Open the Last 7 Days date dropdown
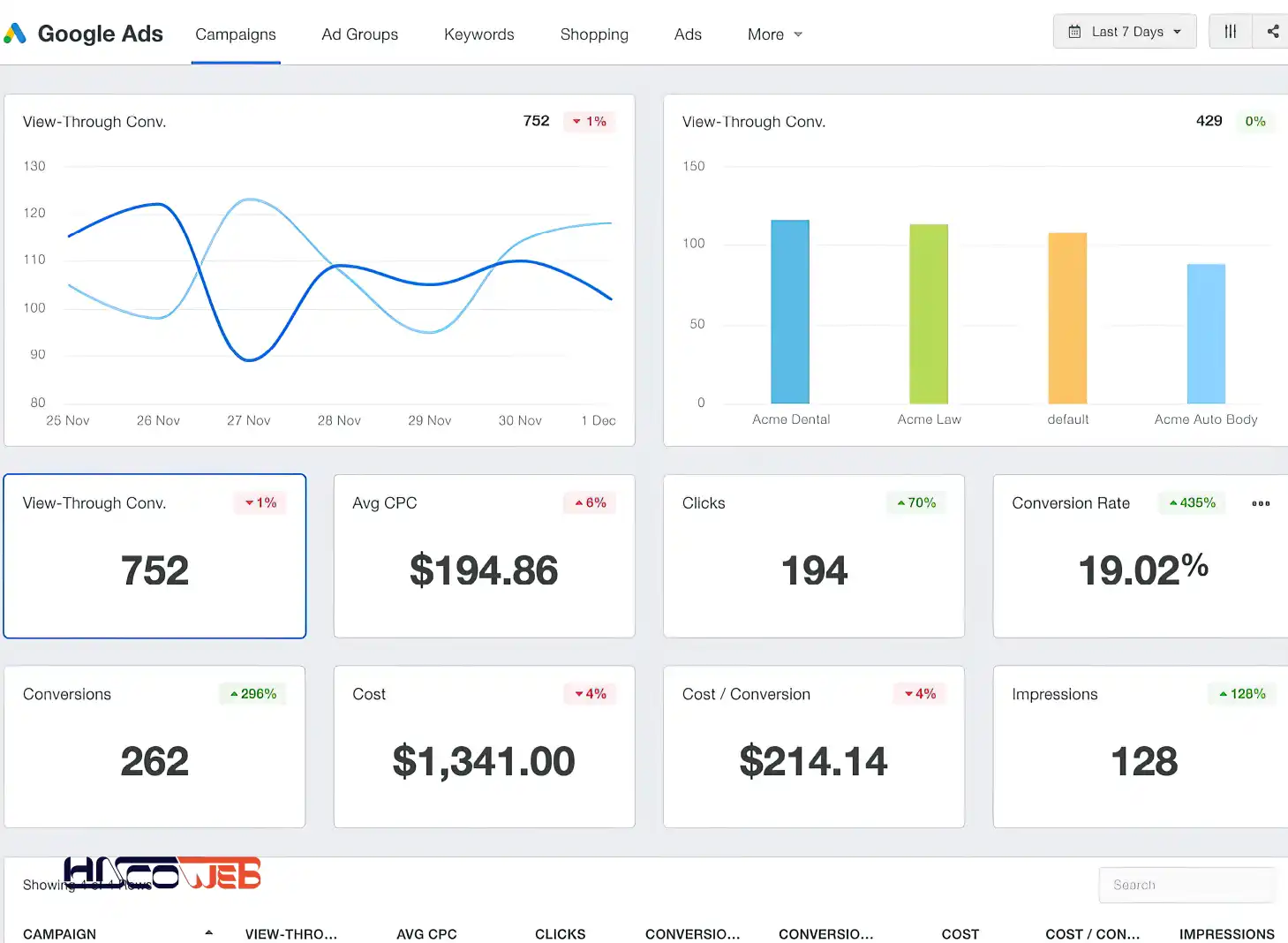Screen dimensions: 1288x943 pyautogui.click(x=1125, y=32)
